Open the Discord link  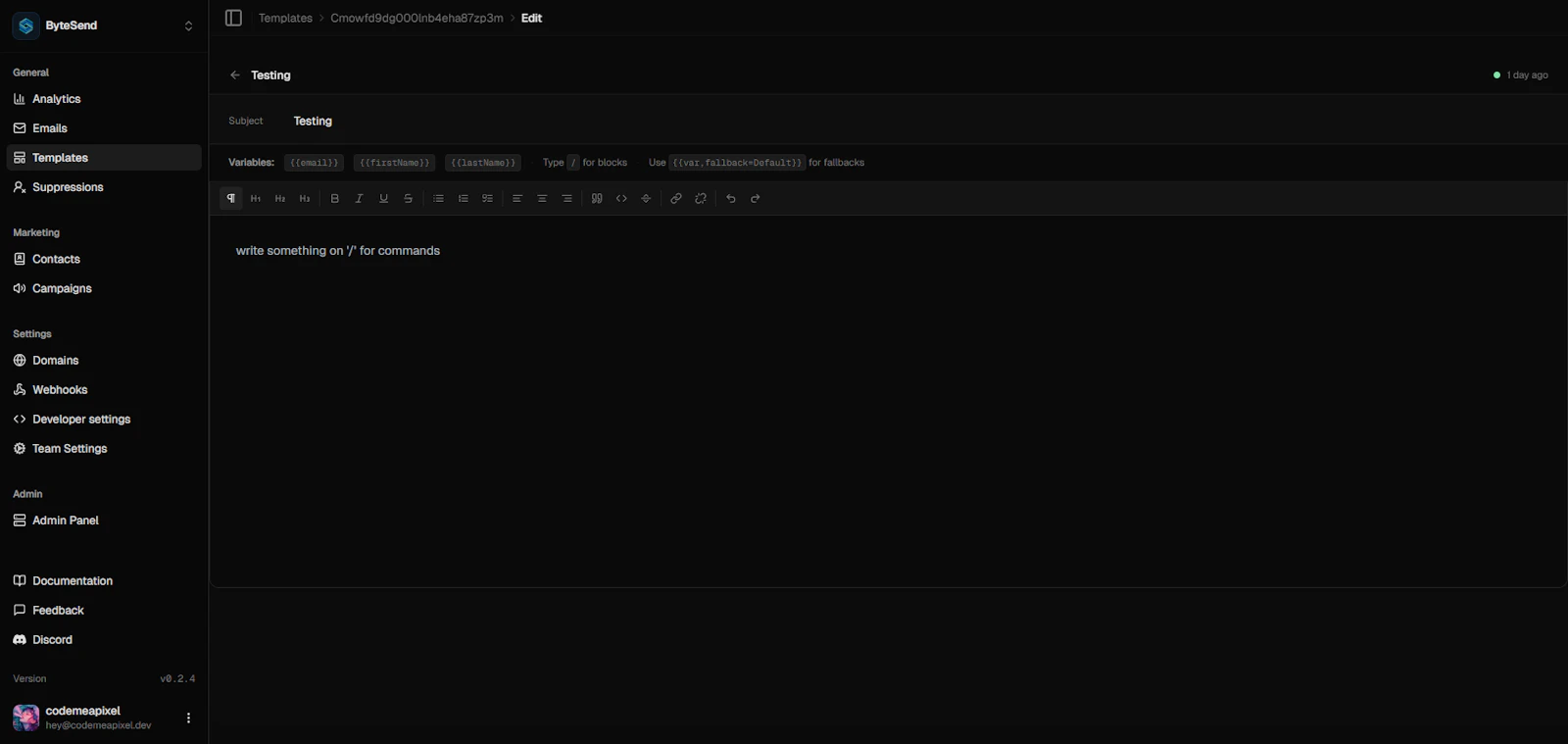click(104, 640)
